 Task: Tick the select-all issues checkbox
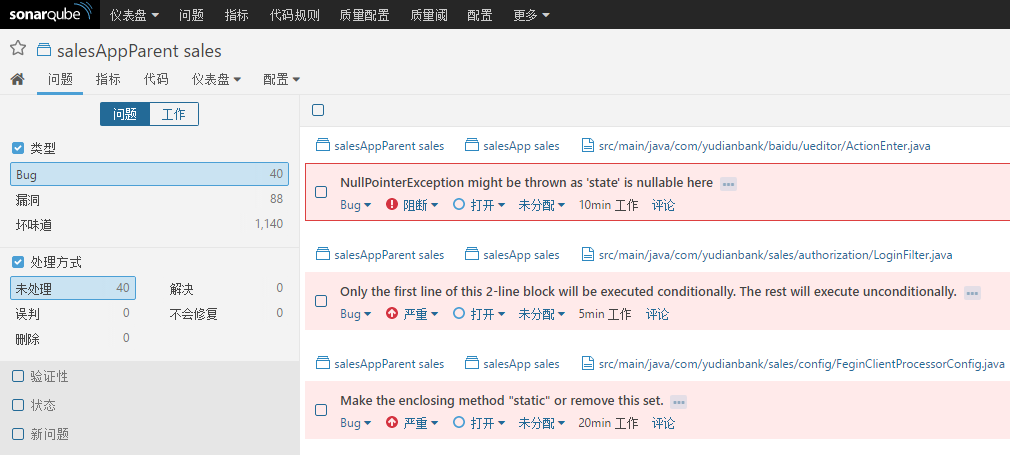[318, 110]
